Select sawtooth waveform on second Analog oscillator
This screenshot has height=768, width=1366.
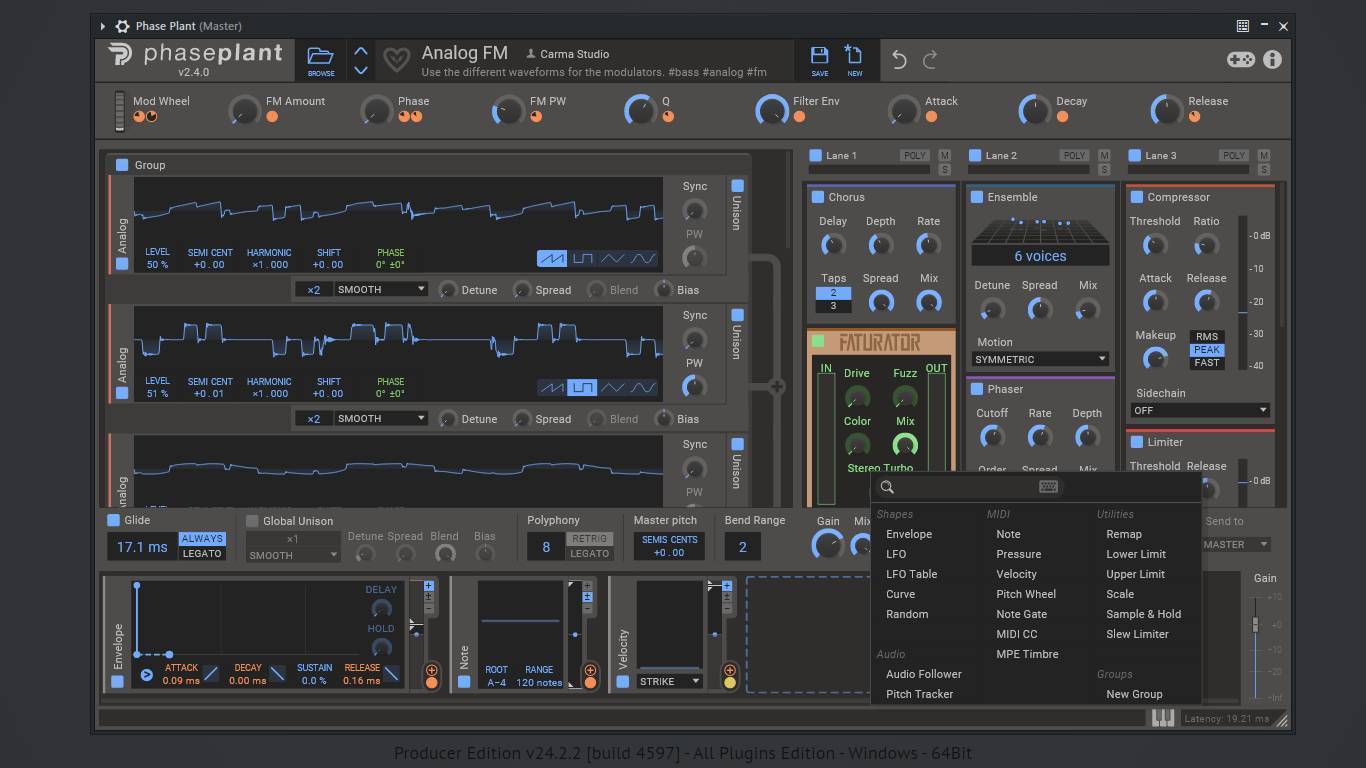click(552, 388)
